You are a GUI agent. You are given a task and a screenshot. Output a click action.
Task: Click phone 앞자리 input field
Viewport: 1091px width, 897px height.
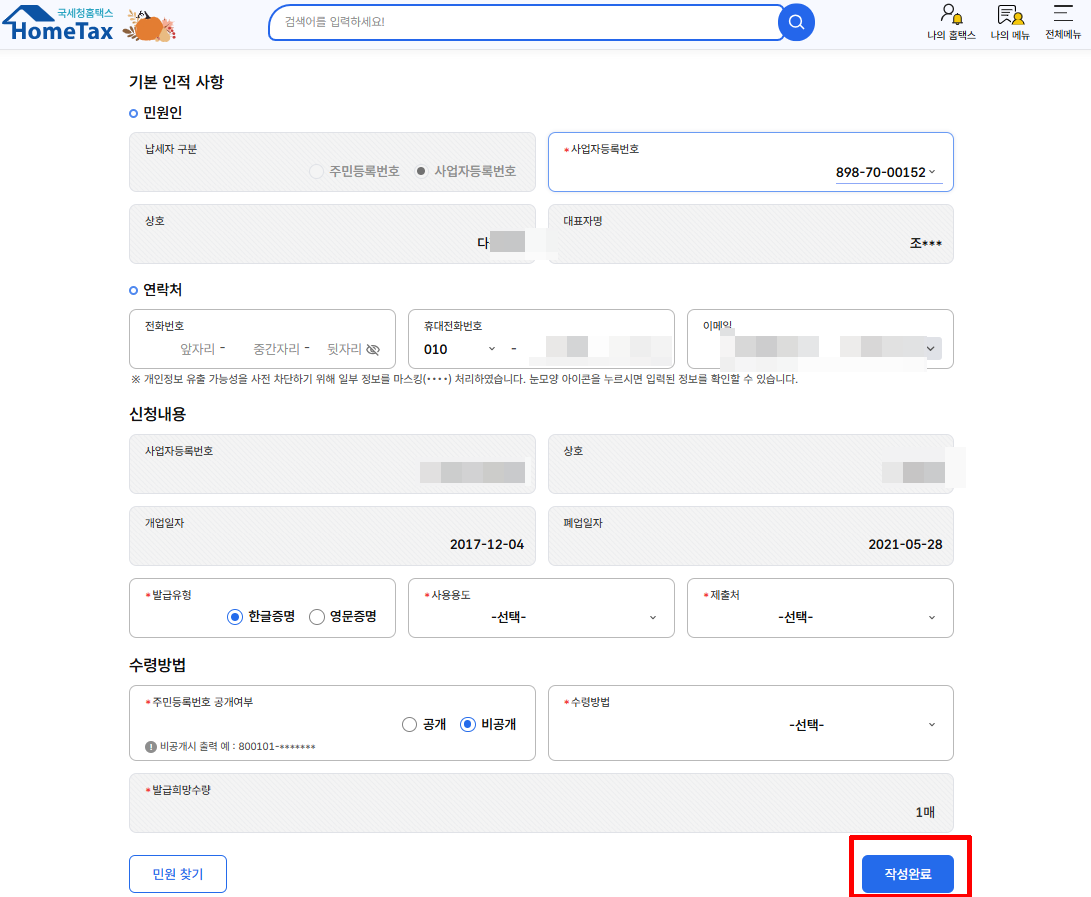199,349
